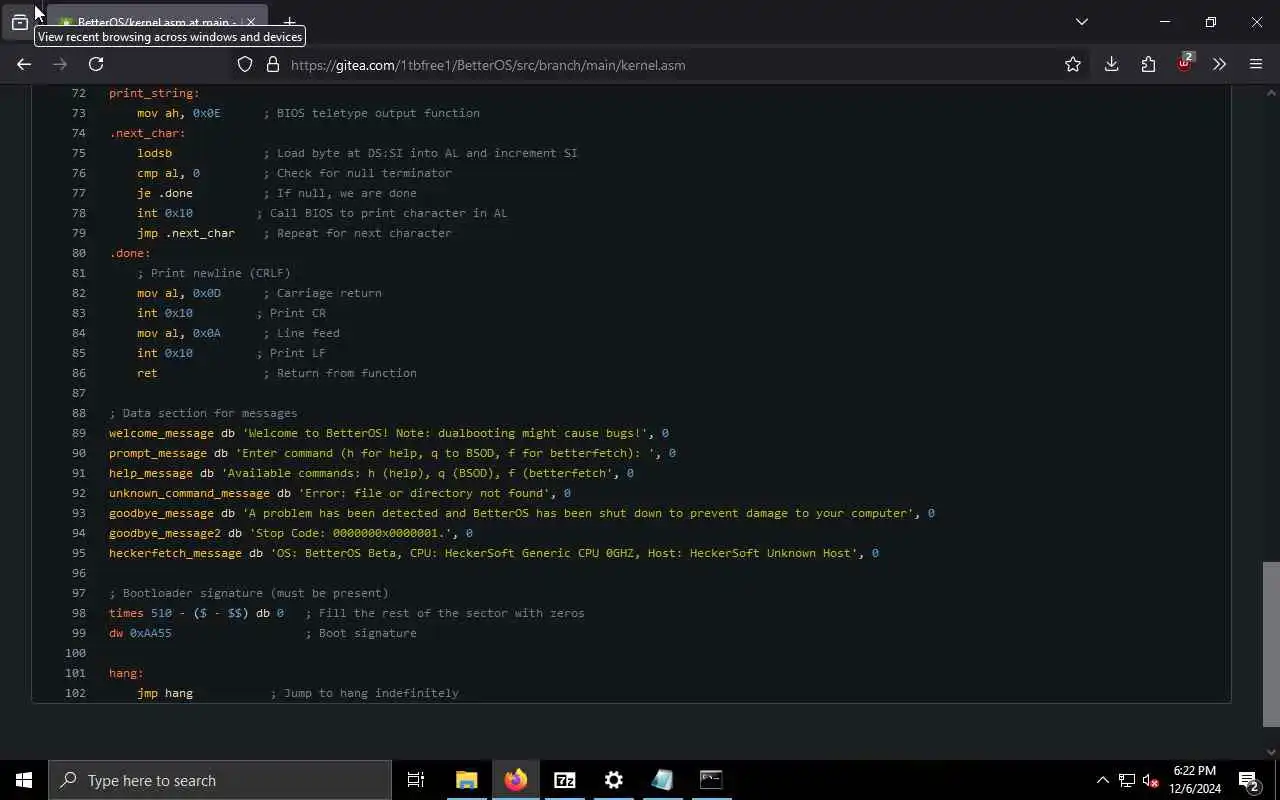Open Firefox downloads panel
1280x800 pixels.
click(x=1111, y=65)
